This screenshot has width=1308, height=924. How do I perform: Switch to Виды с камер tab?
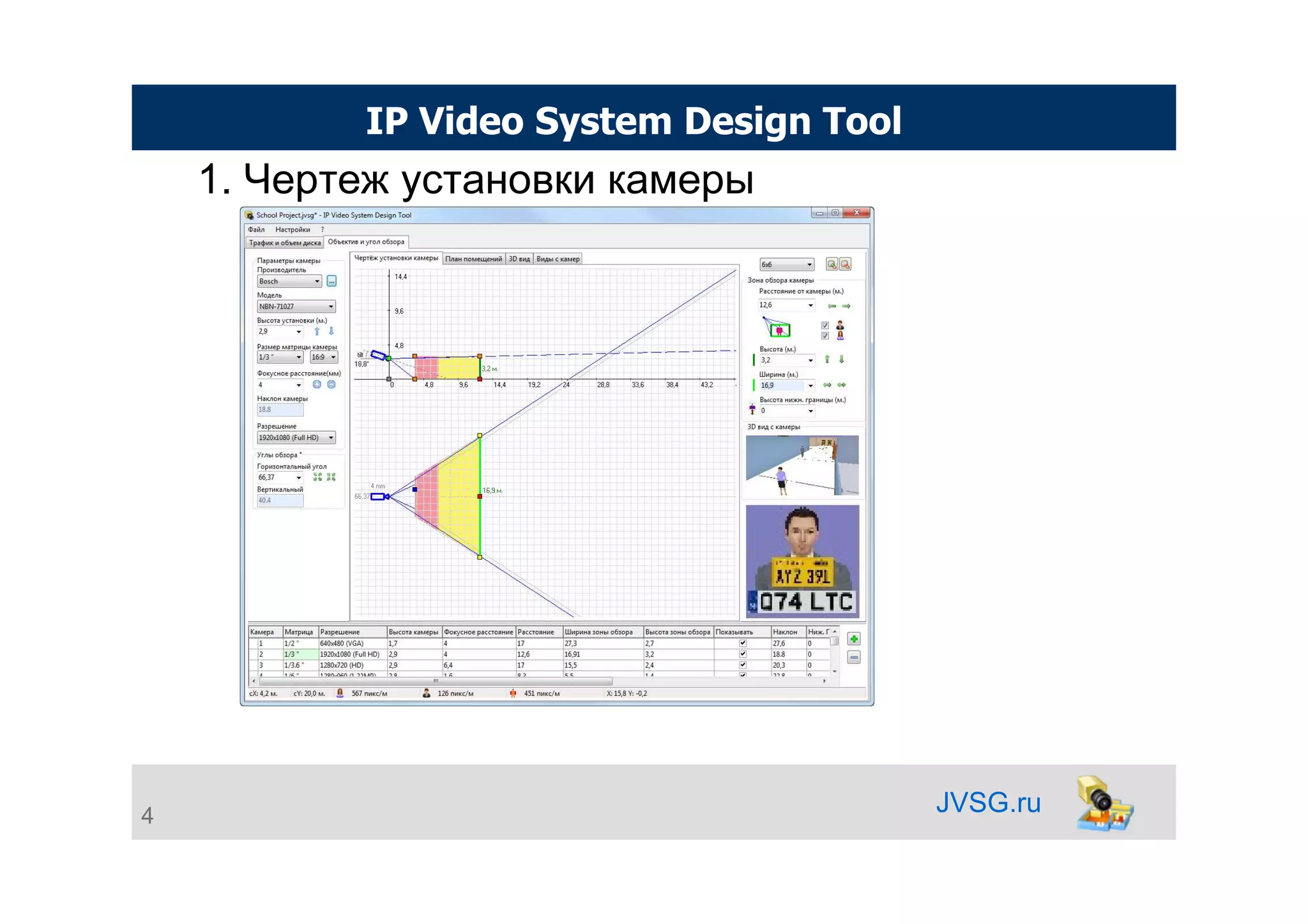coord(558,259)
